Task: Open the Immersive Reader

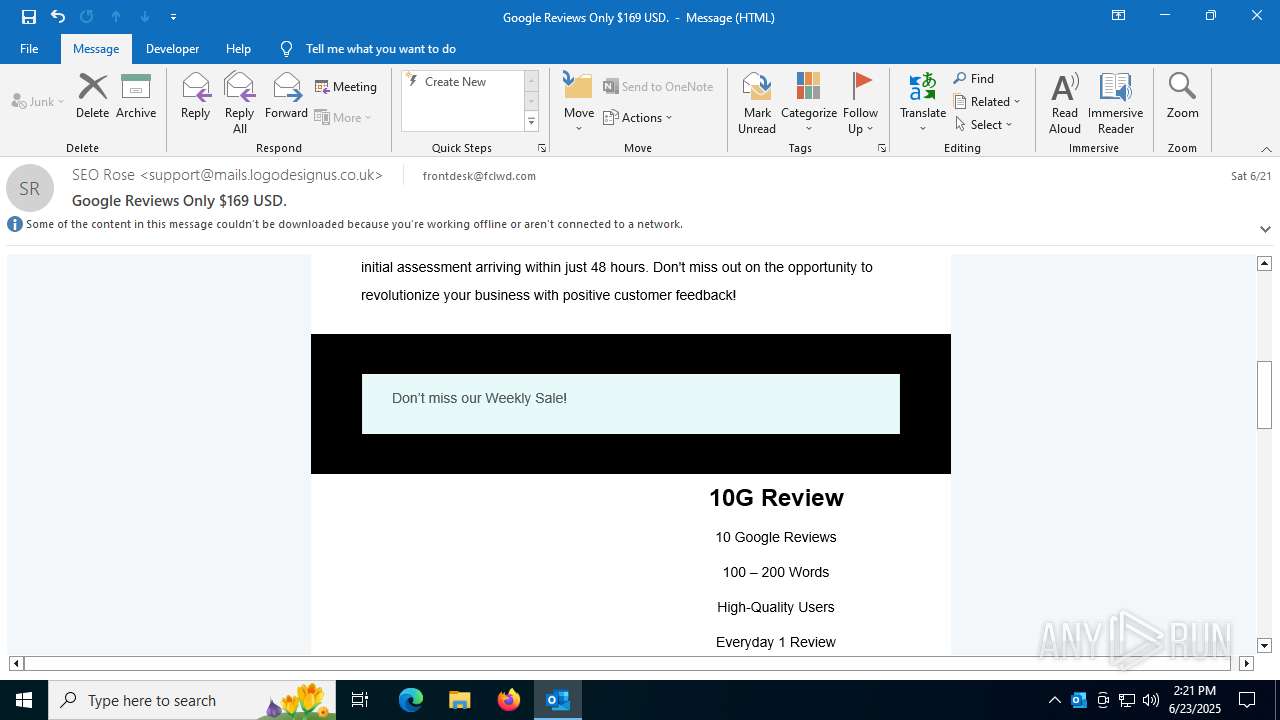Action: click(x=1116, y=102)
